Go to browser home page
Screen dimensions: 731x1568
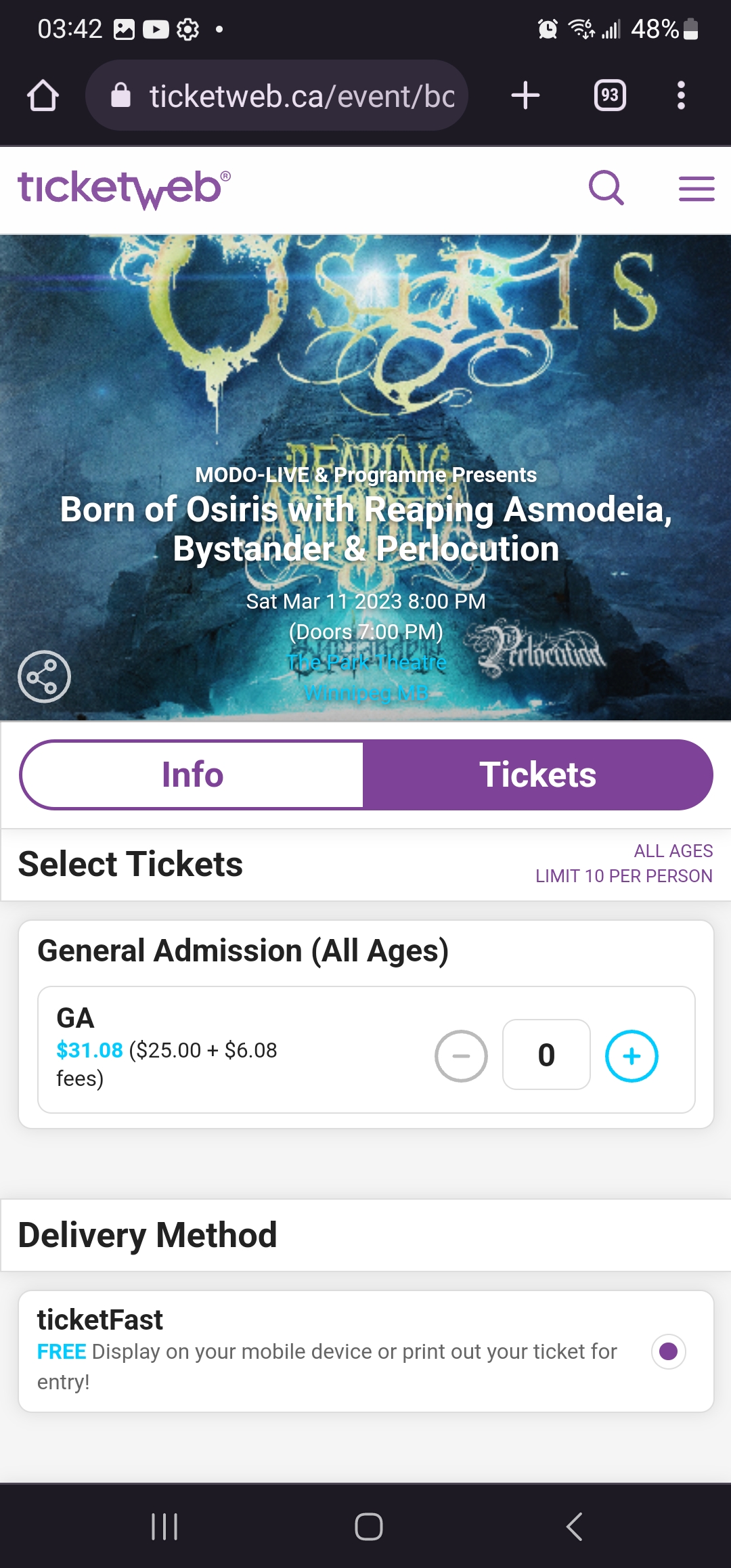tap(43, 95)
